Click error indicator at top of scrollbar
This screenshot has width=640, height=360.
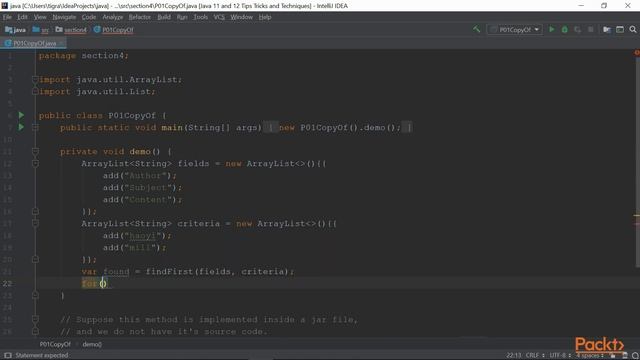click(x=636, y=53)
